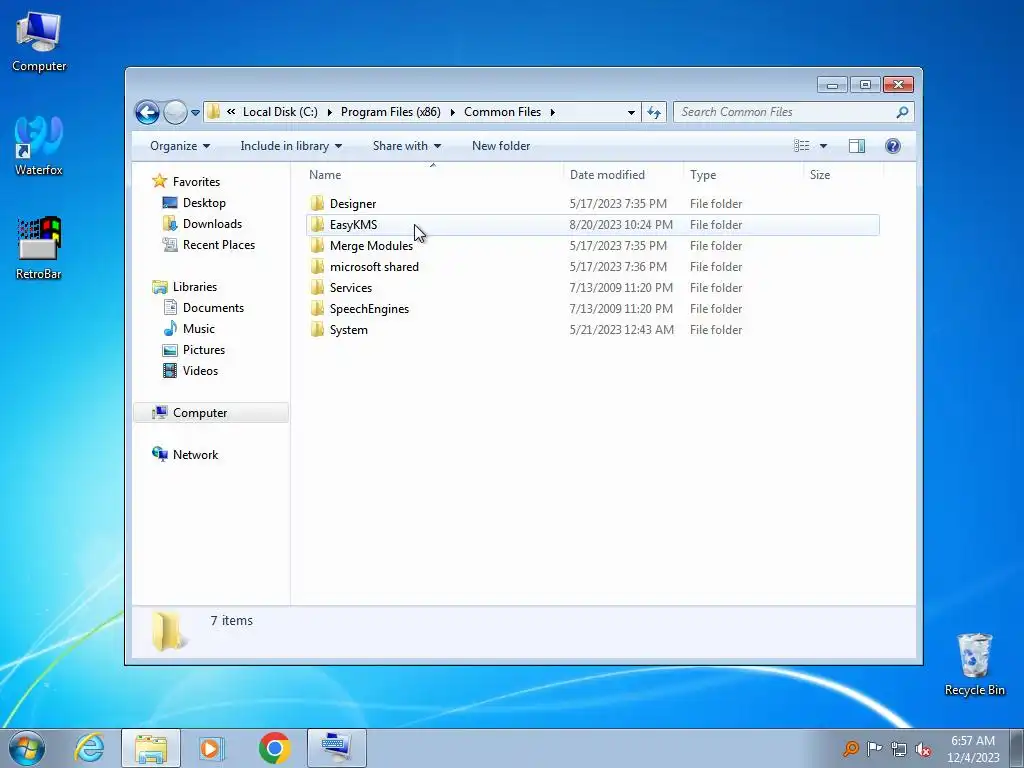Sort by Size column header

[x=820, y=175]
